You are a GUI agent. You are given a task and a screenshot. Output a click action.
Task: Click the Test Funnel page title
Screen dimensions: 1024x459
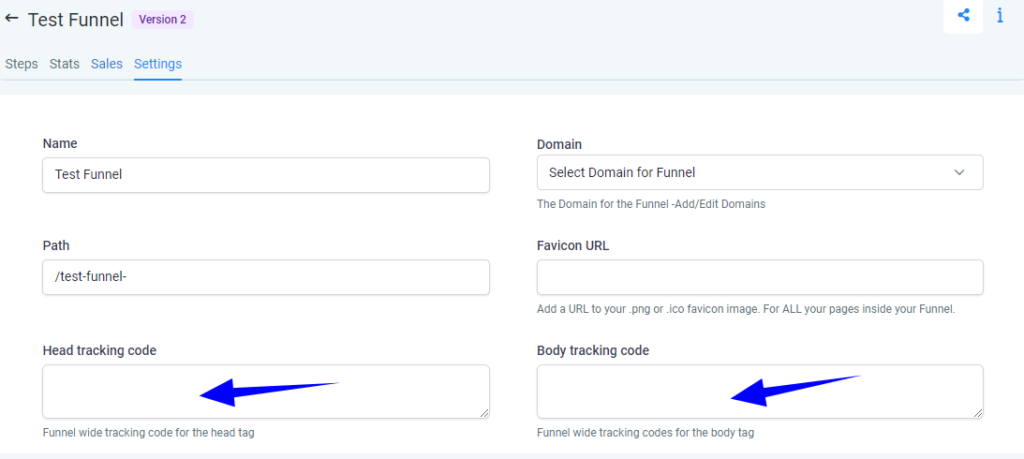[75, 19]
